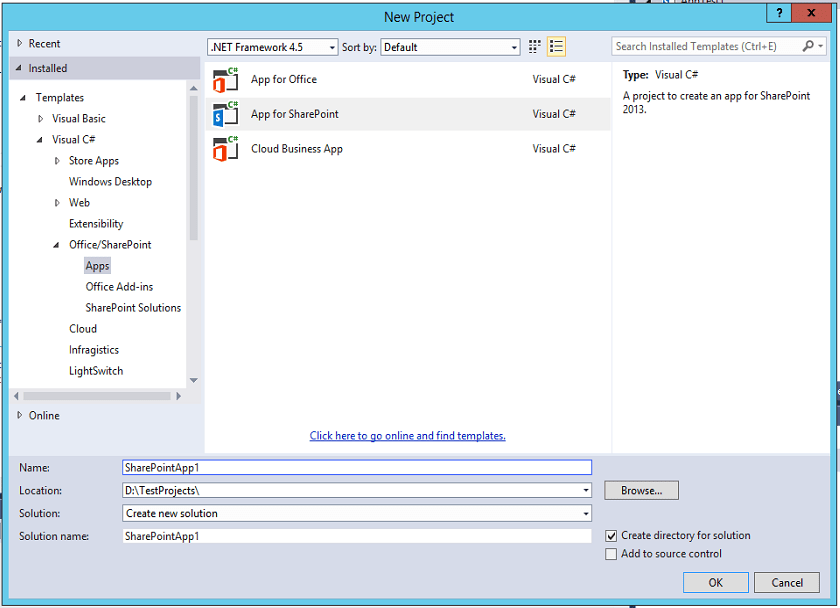Expand the Web node arrow

(x=57, y=202)
